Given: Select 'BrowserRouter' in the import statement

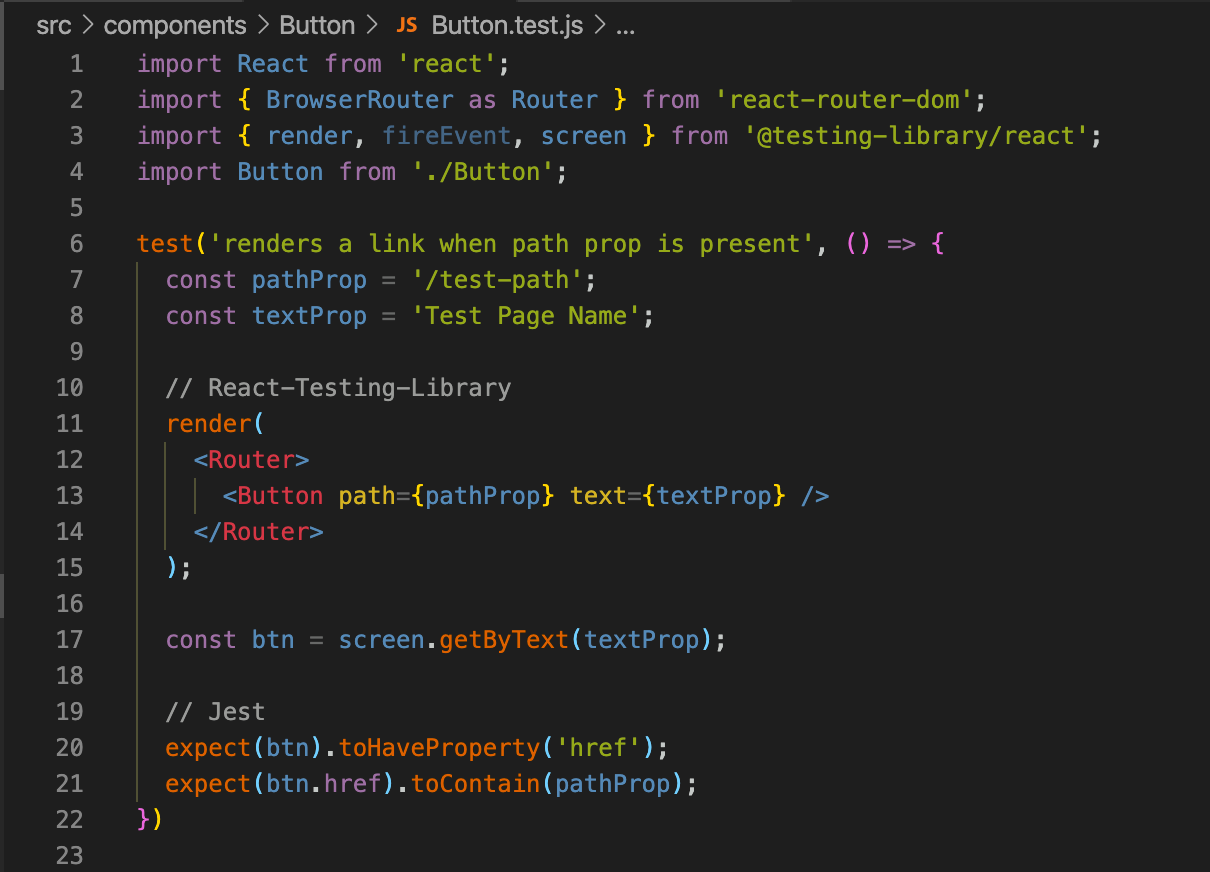Looking at the screenshot, I should pos(359,99).
